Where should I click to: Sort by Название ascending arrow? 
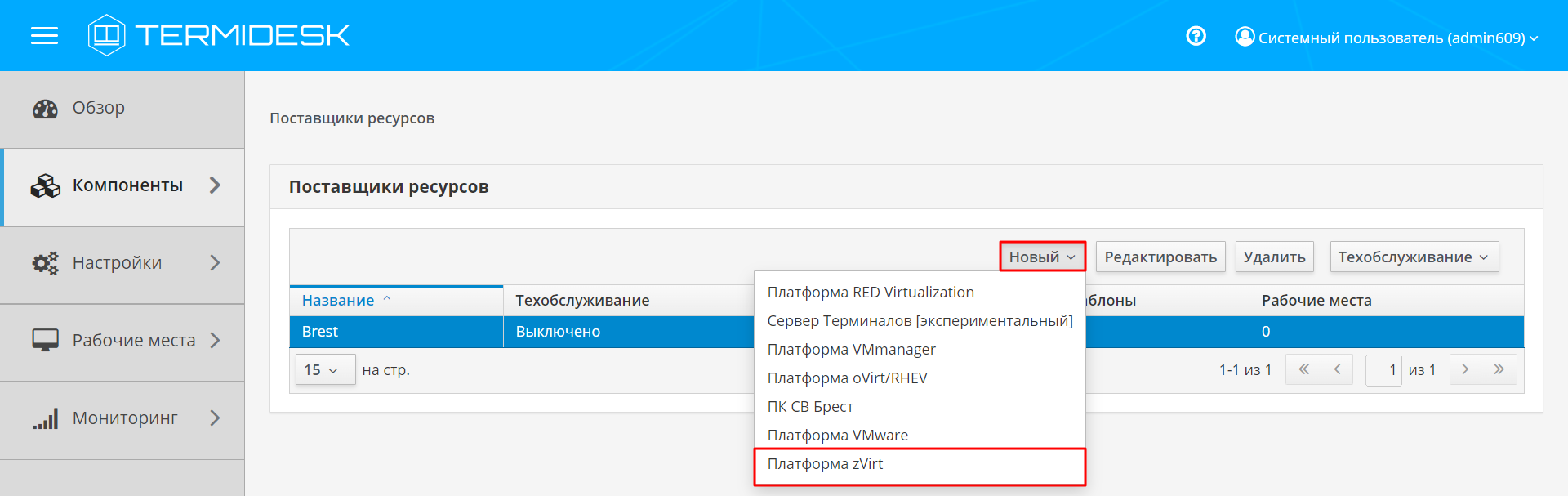pos(387,299)
